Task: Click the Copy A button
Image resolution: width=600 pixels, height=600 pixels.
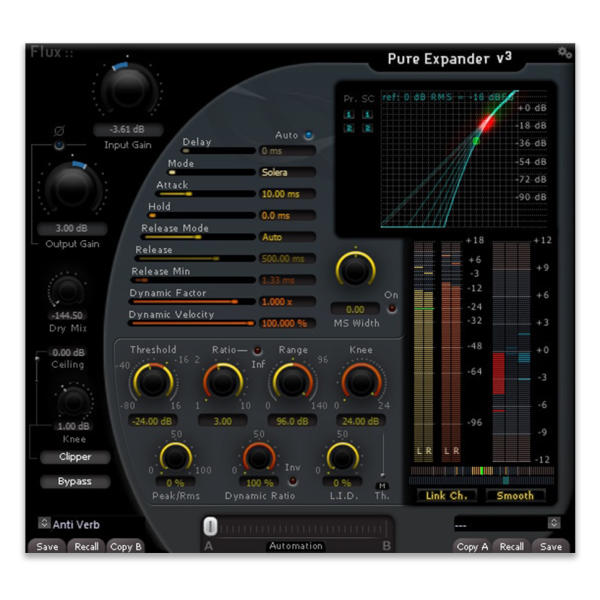Action: [x=472, y=546]
